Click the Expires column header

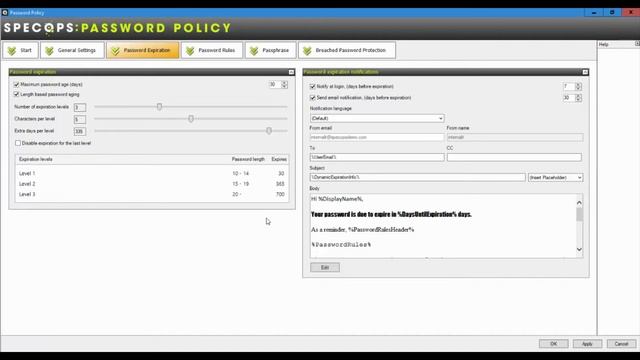(279, 159)
